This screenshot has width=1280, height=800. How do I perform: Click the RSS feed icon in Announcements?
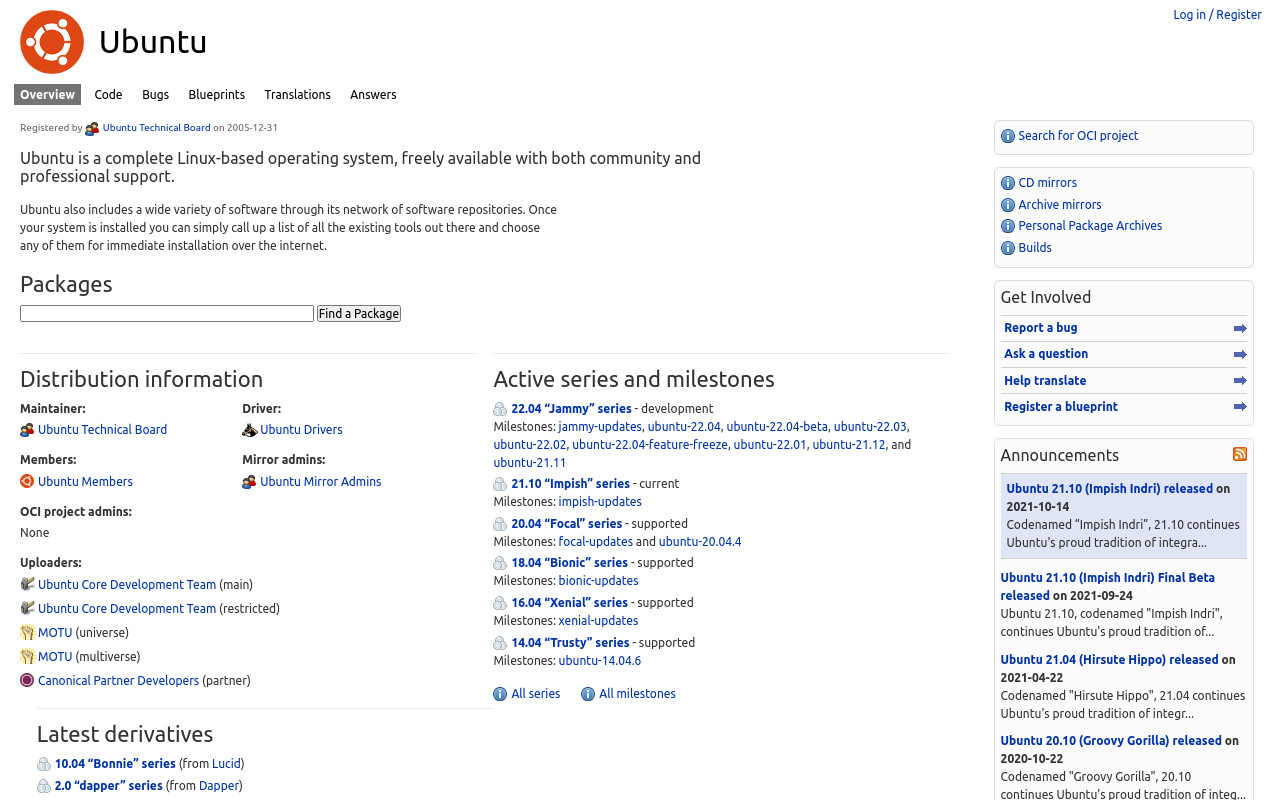[x=1240, y=454]
